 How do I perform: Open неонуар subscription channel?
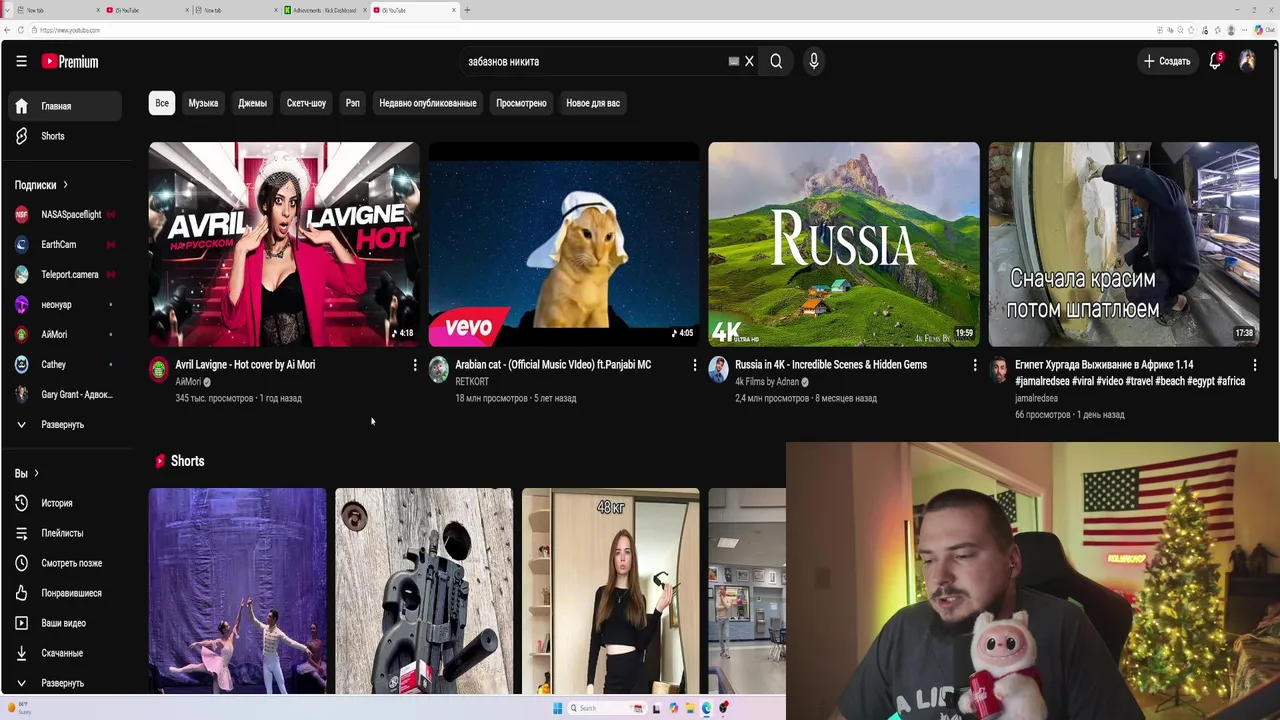[x=66, y=304]
